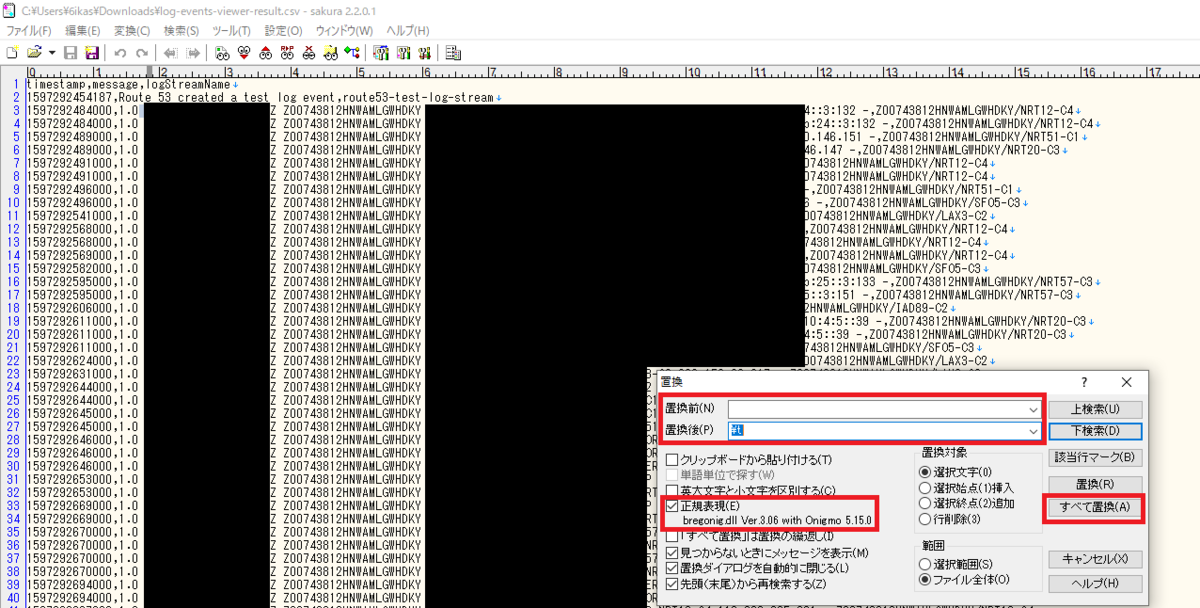The height and width of the screenshot is (608, 1200).
Task: Save the file with the Save icon
Action: (x=71, y=53)
